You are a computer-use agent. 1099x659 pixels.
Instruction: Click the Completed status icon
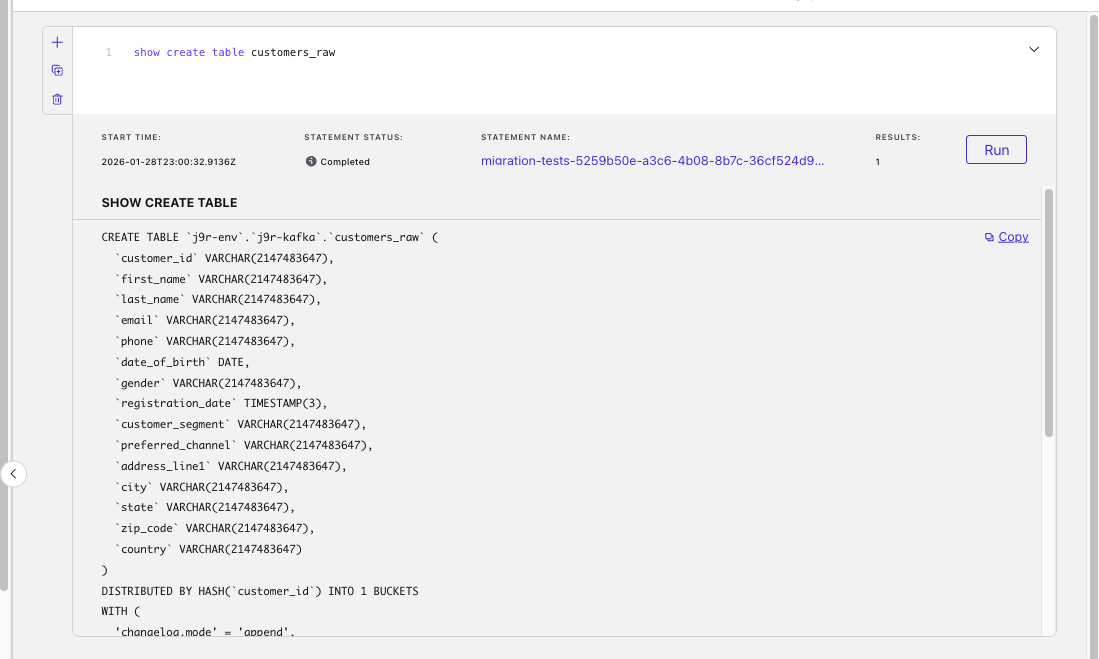pyautogui.click(x=311, y=161)
